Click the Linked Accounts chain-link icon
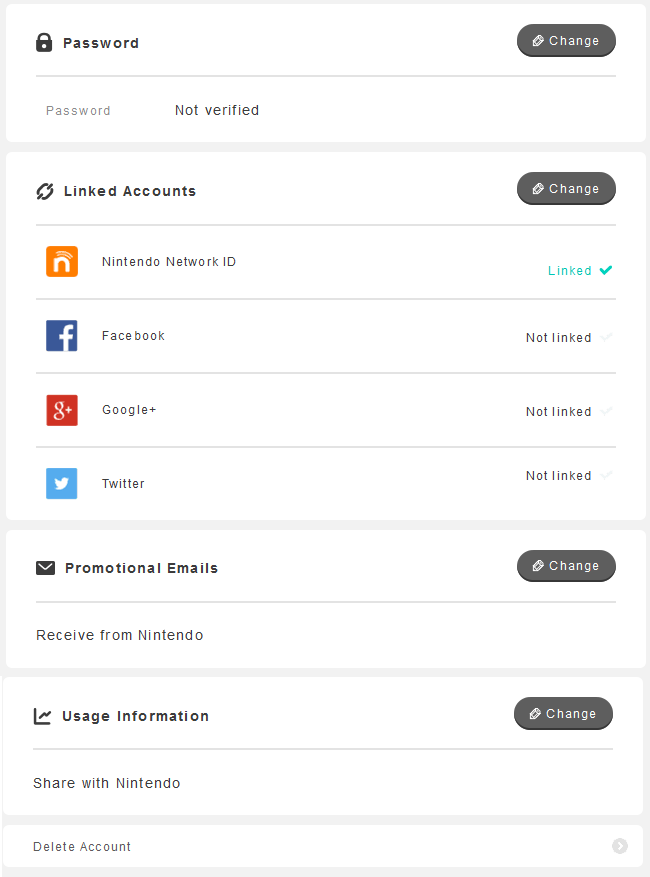This screenshot has width=650, height=877. coord(45,191)
